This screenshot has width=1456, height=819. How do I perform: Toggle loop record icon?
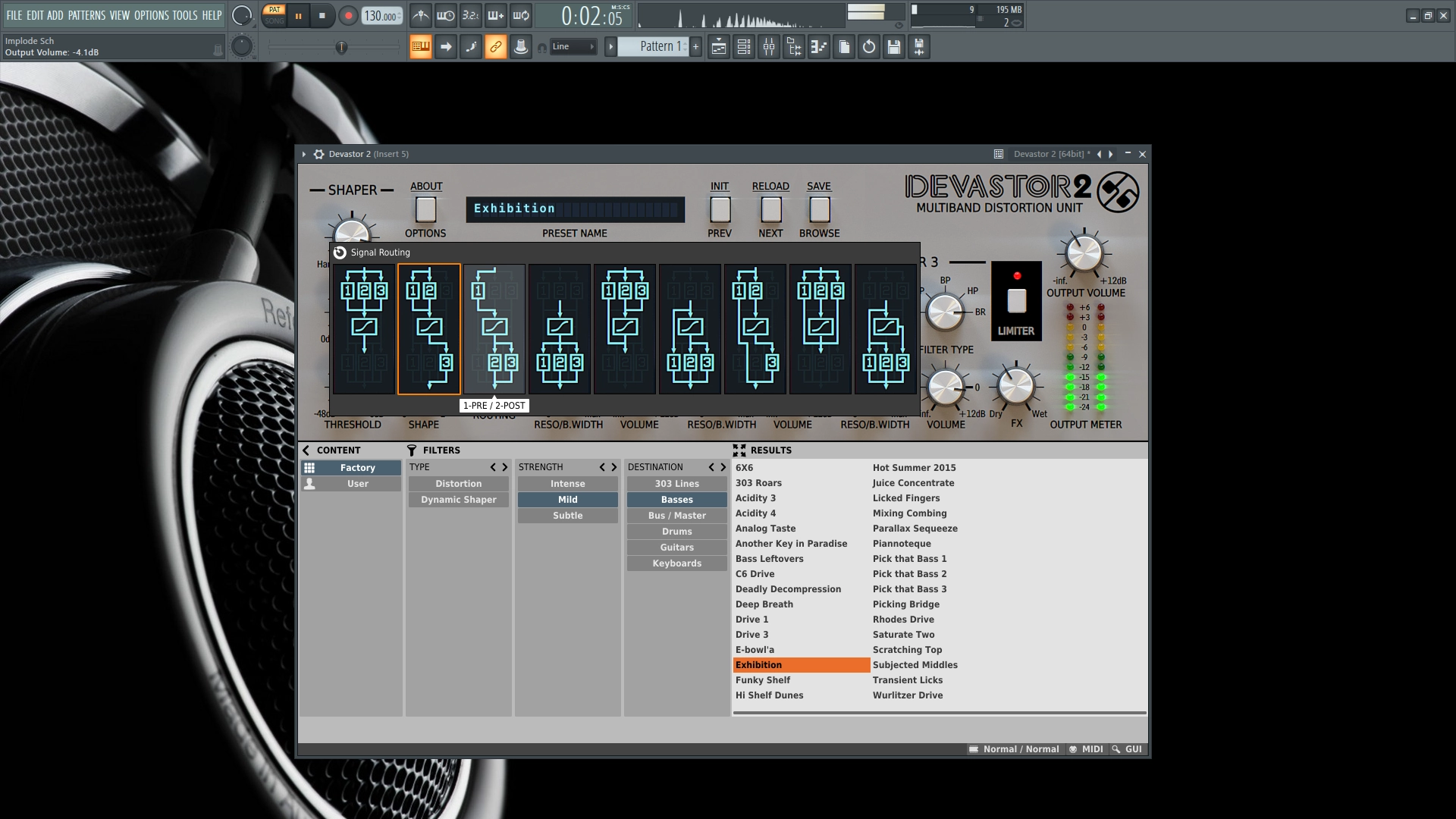click(521, 15)
